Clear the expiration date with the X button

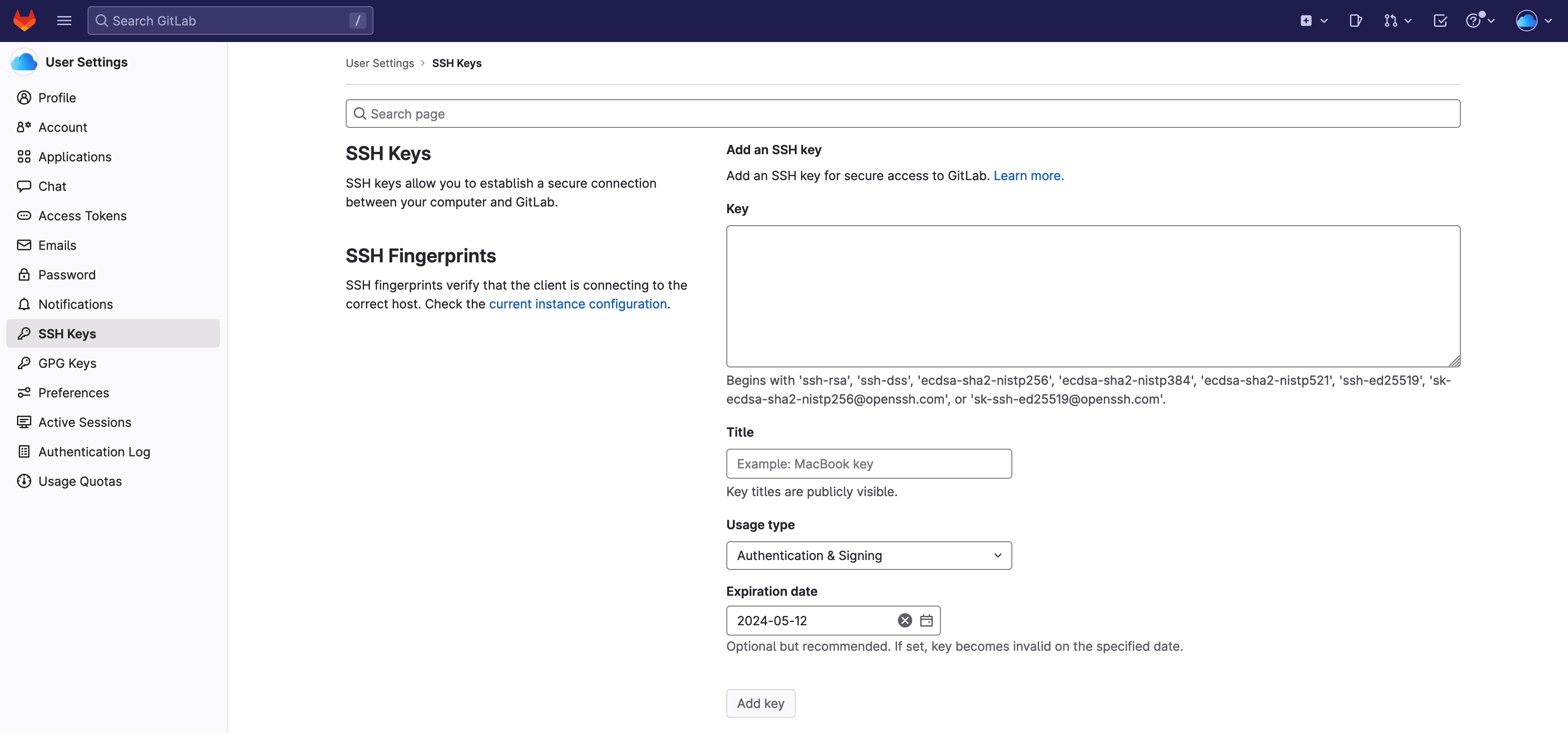[904, 620]
